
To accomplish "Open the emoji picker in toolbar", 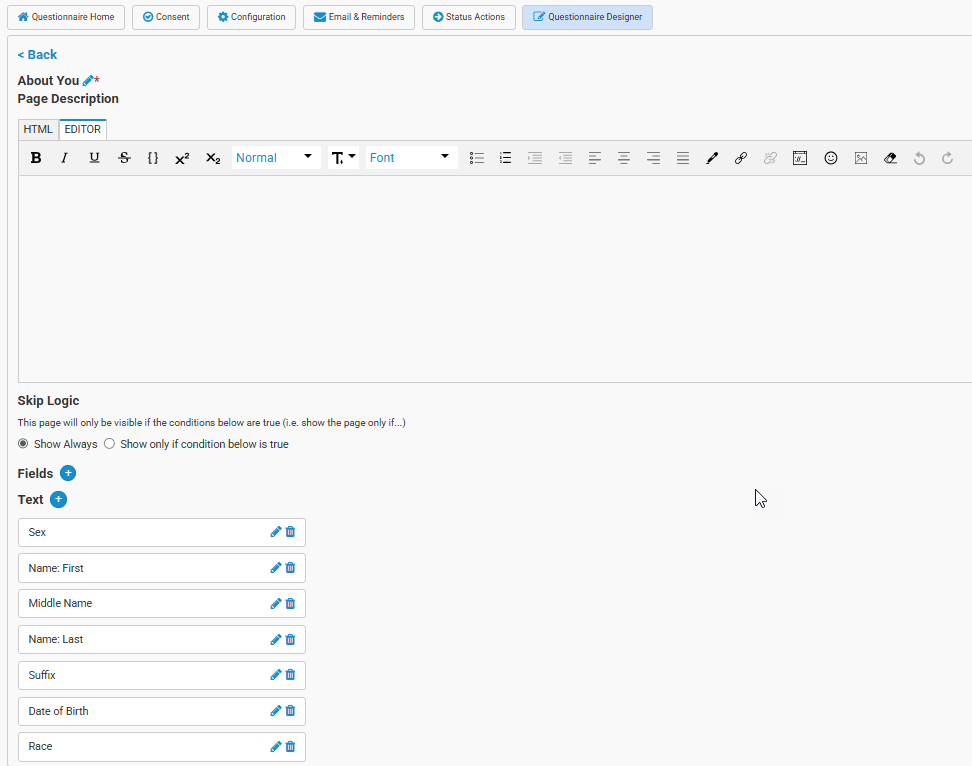I will pyautogui.click(x=831, y=158).
